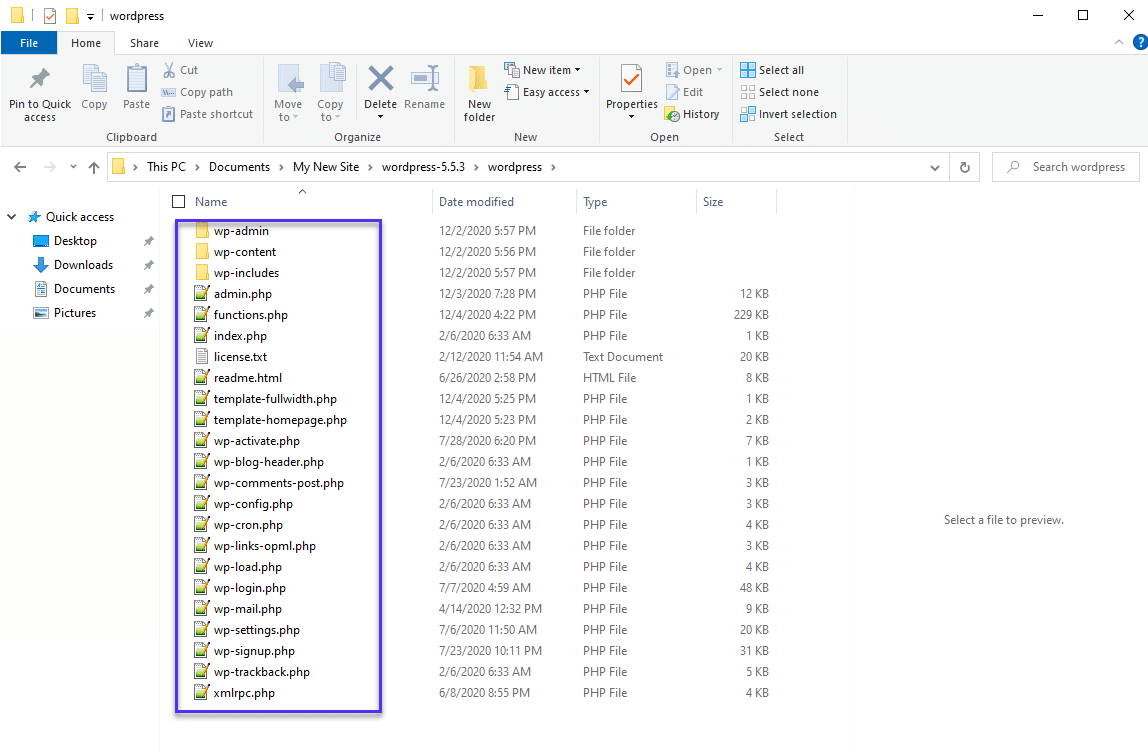Image resolution: width=1148 pixels, height=752 pixels.
Task: Click inside the Search wordpress box
Action: click(x=1065, y=166)
